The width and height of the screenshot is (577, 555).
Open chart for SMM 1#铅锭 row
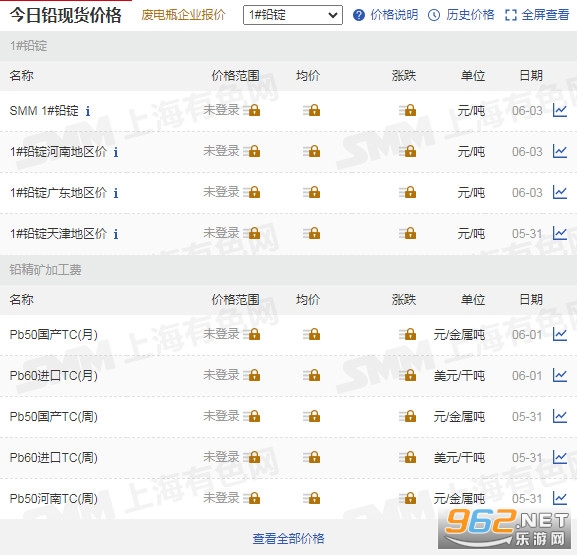coord(560,110)
